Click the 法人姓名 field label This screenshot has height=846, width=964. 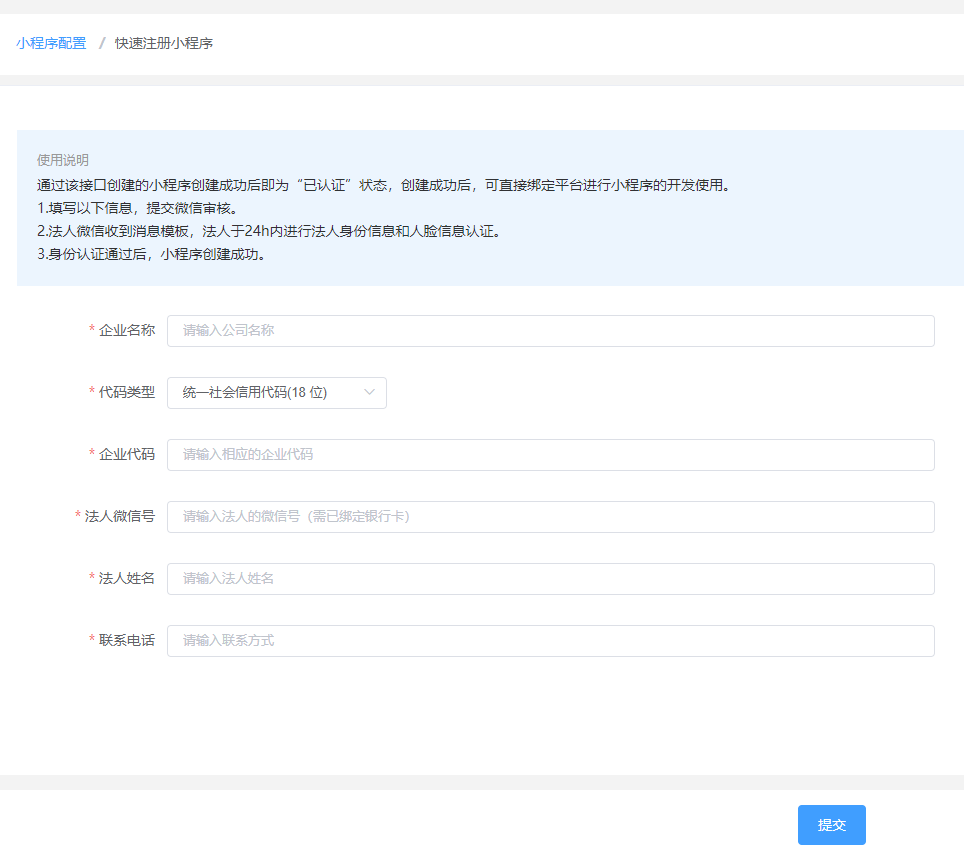(126, 579)
